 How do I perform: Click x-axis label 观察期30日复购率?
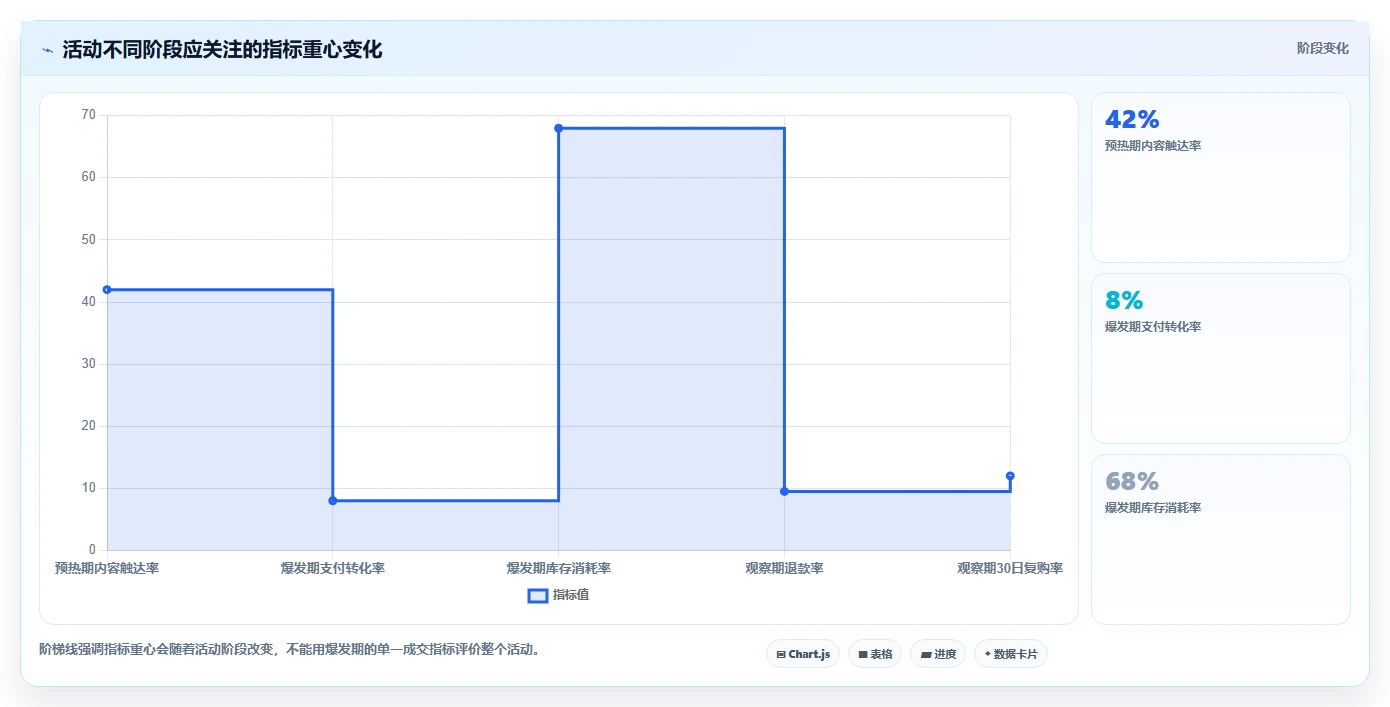1010,568
